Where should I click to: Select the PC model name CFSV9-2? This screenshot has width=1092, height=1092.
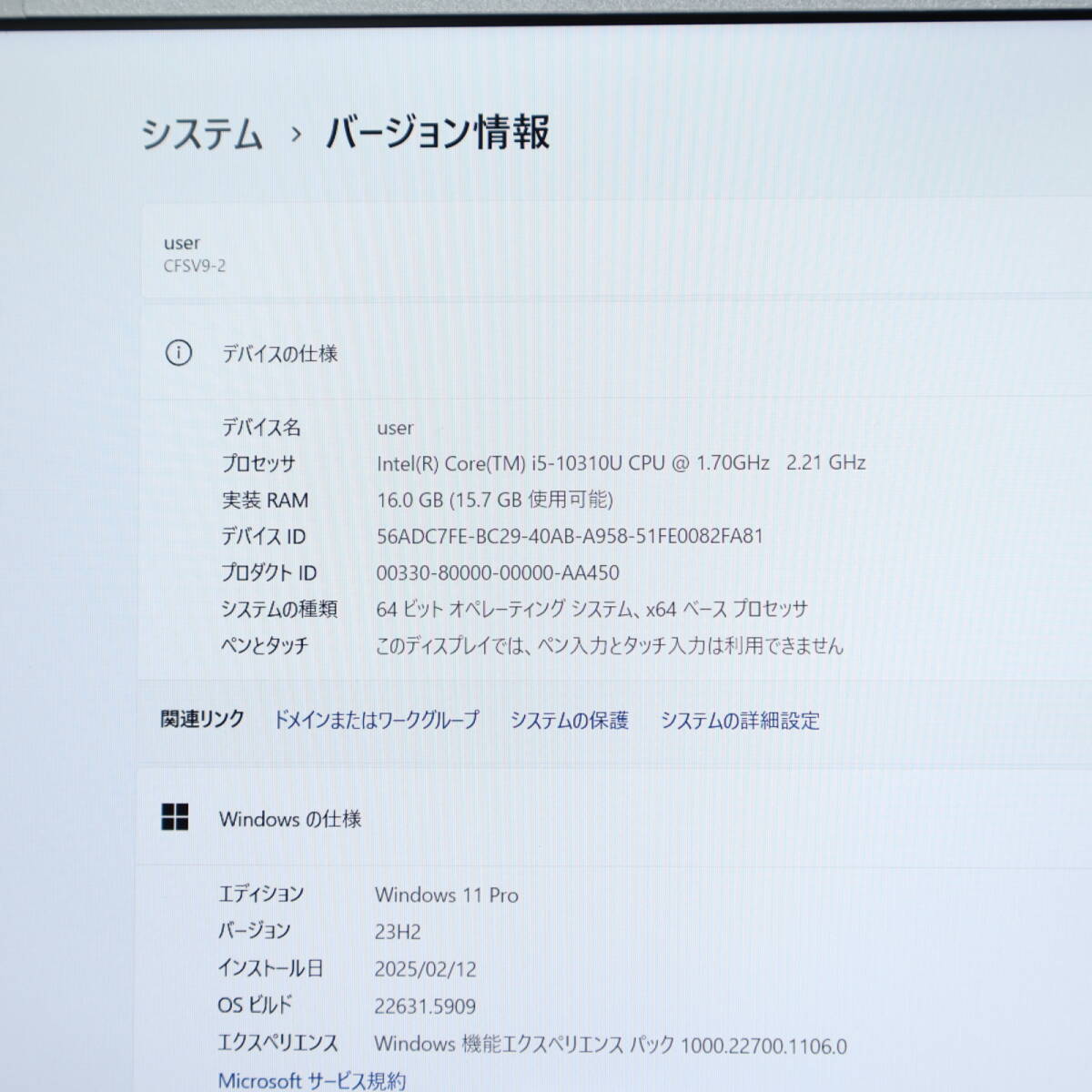click(195, 266)
